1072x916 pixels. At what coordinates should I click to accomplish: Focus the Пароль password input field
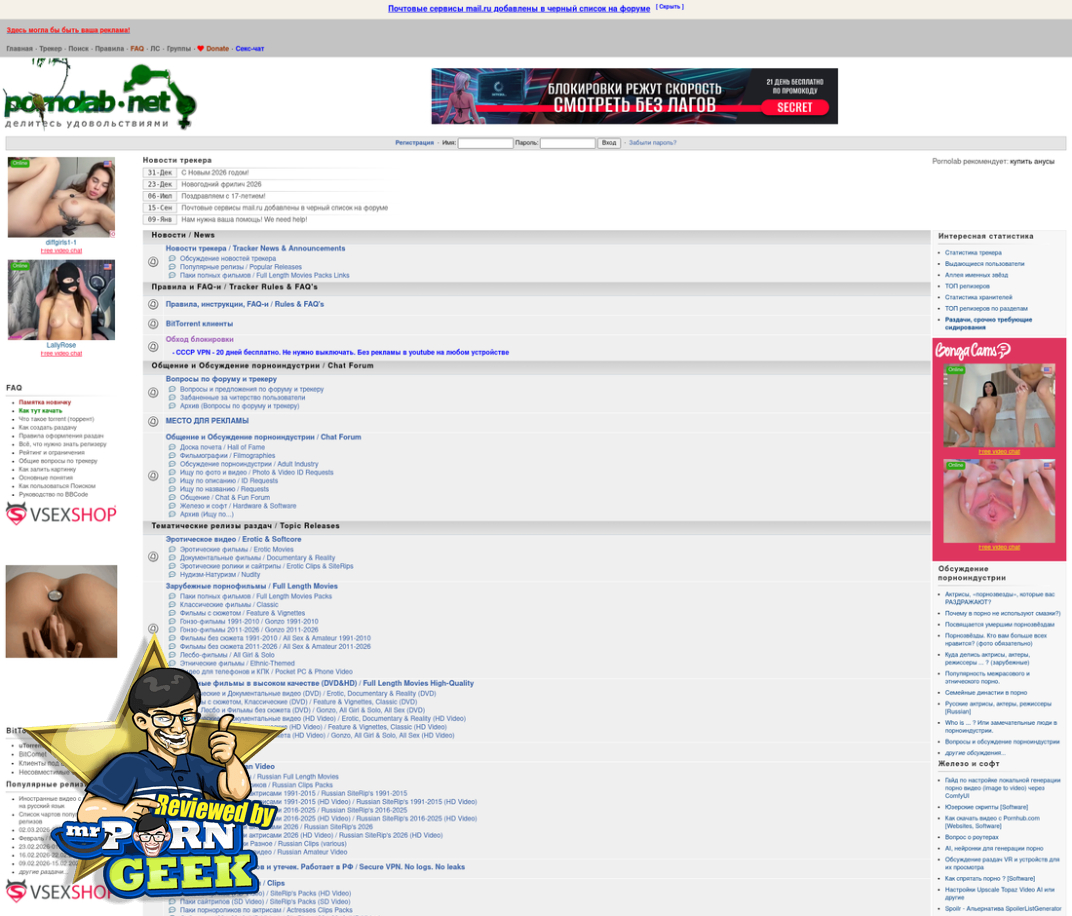(x=567, y=143)
